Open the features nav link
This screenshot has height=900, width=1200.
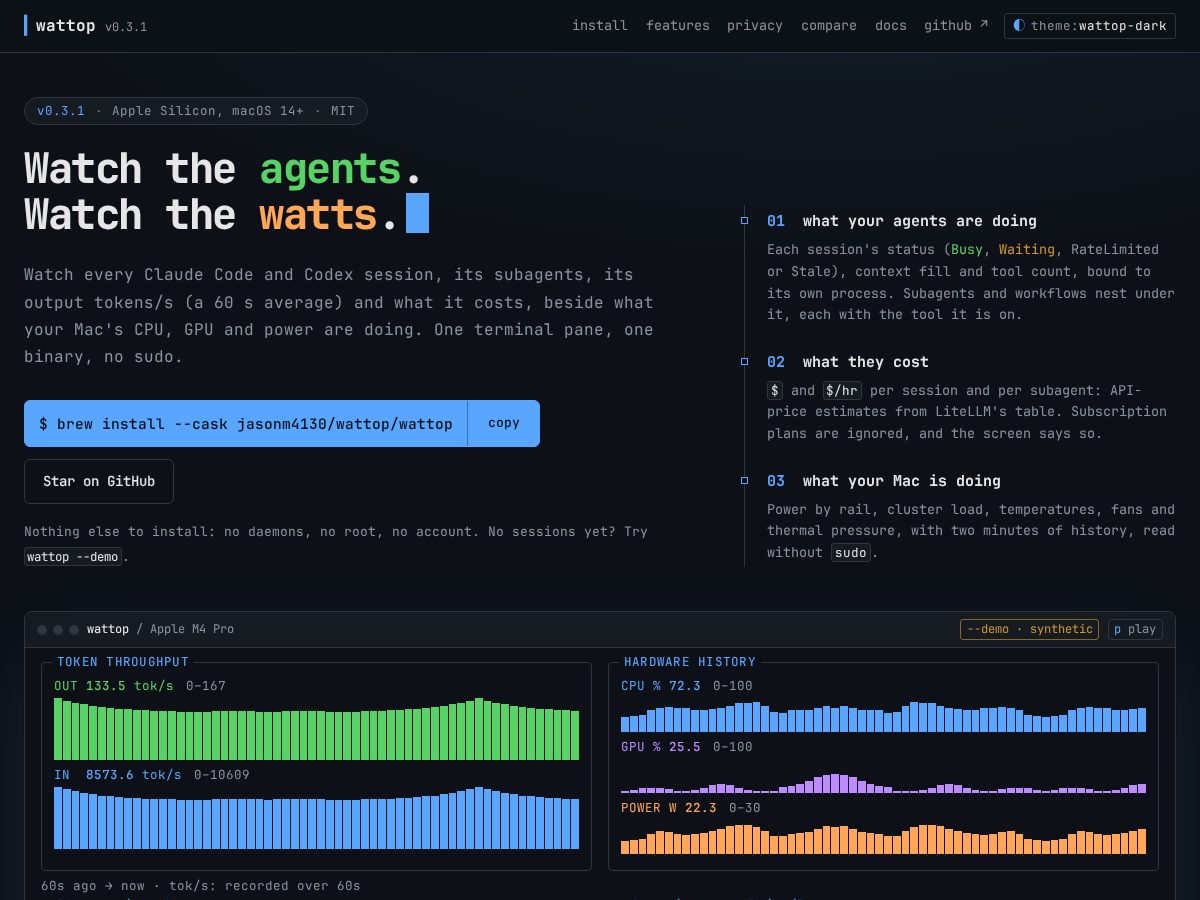(x=678, y=26)
